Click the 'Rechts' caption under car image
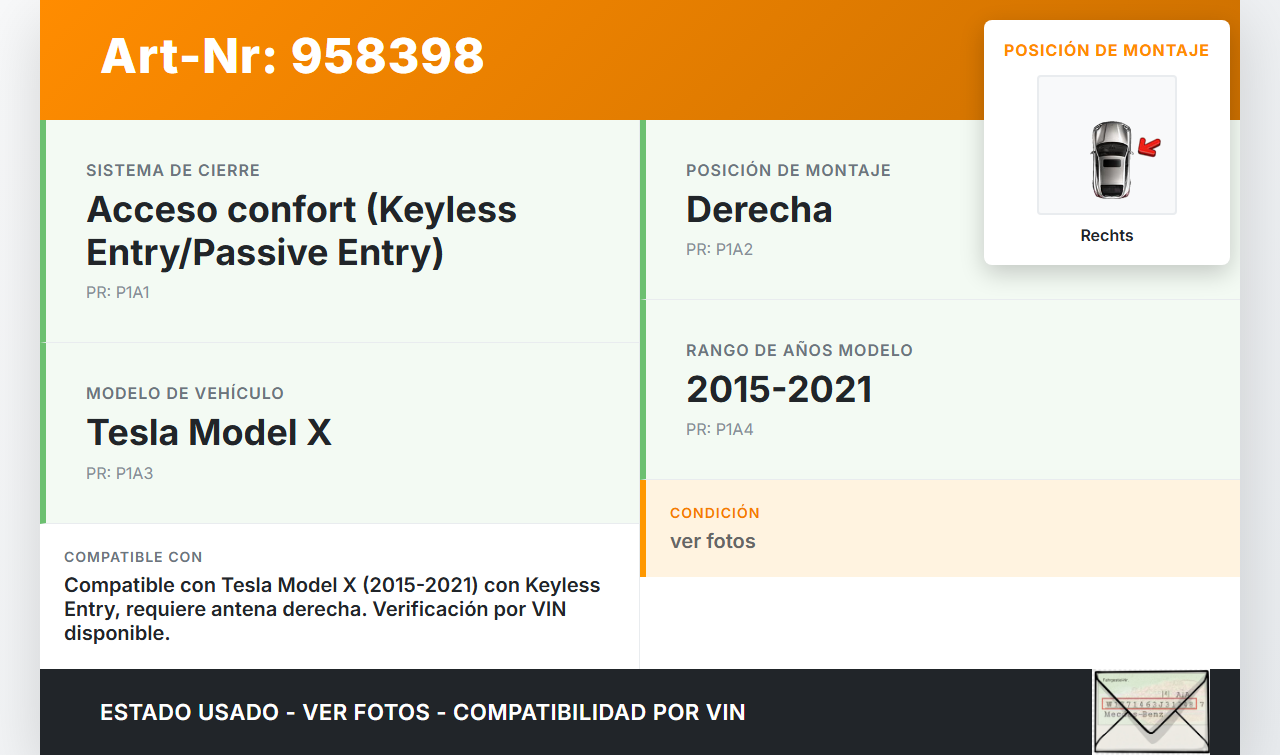1280x755 pixels. click(1107, 236)
